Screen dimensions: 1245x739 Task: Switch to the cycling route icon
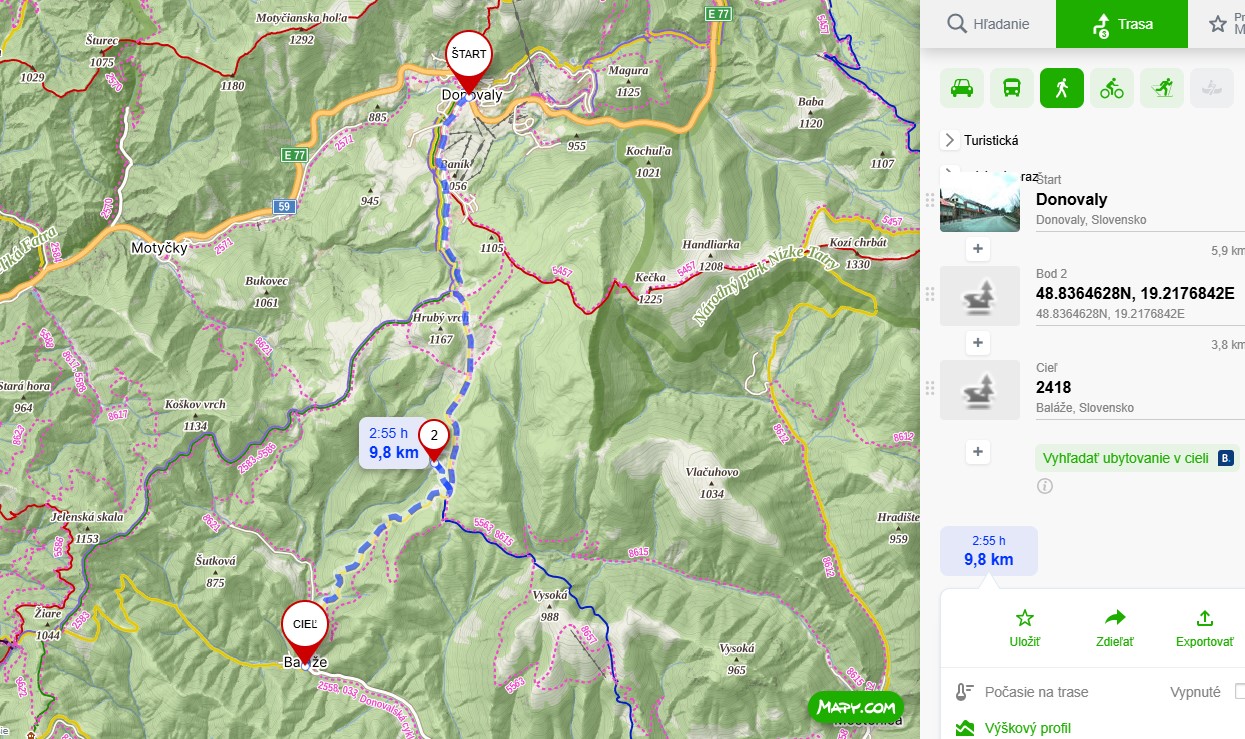(1112, 88)
